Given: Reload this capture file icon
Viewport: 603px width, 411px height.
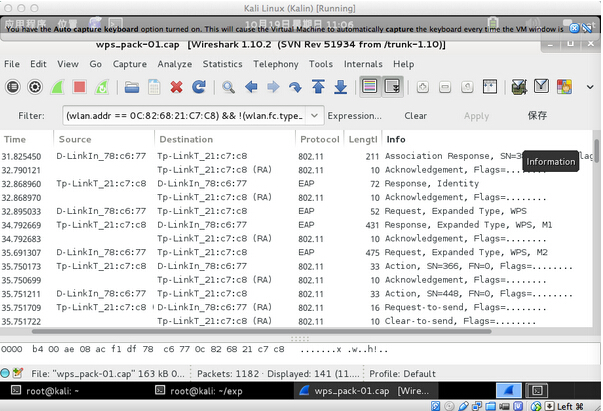Looking at the screenshot, I should coord(199,87).
